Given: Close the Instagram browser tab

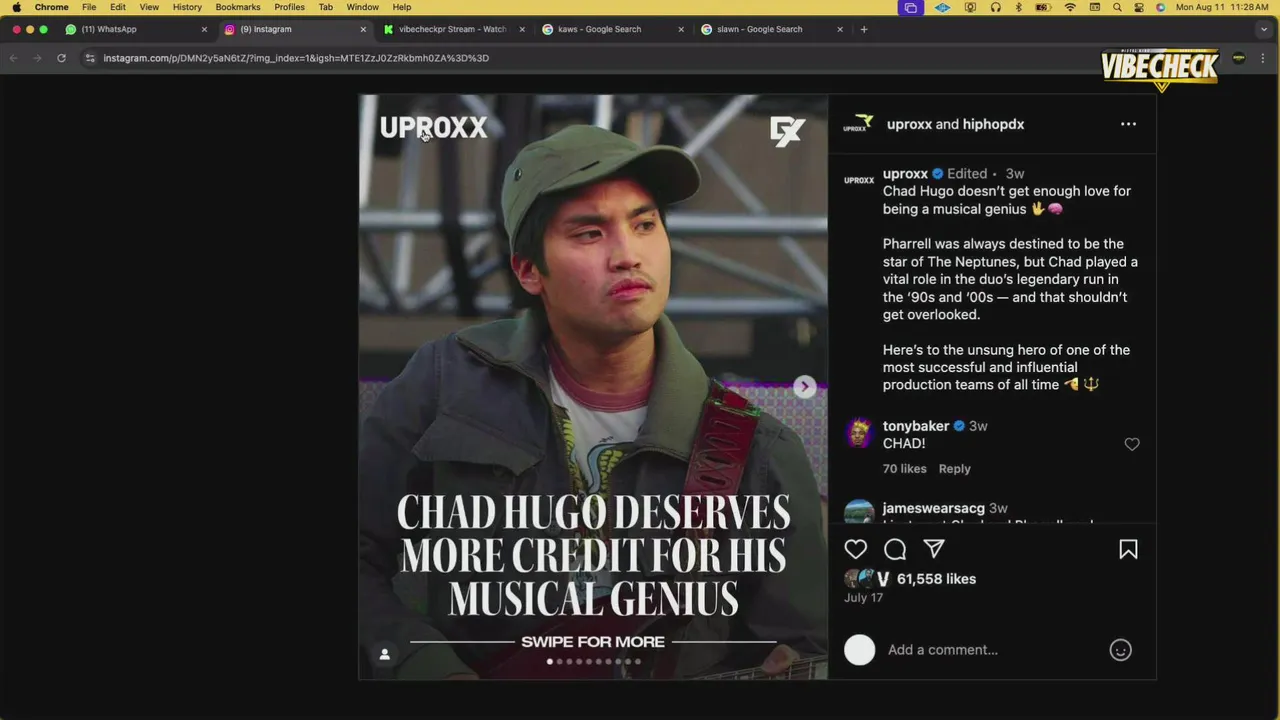Looking at the screenshot, I should tap(363, 29).
